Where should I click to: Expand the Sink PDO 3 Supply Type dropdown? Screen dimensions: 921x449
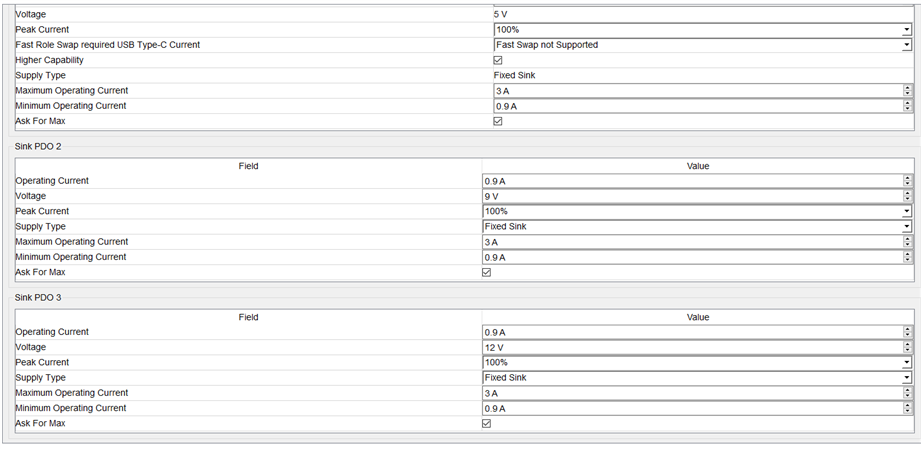tap(906, 378)
